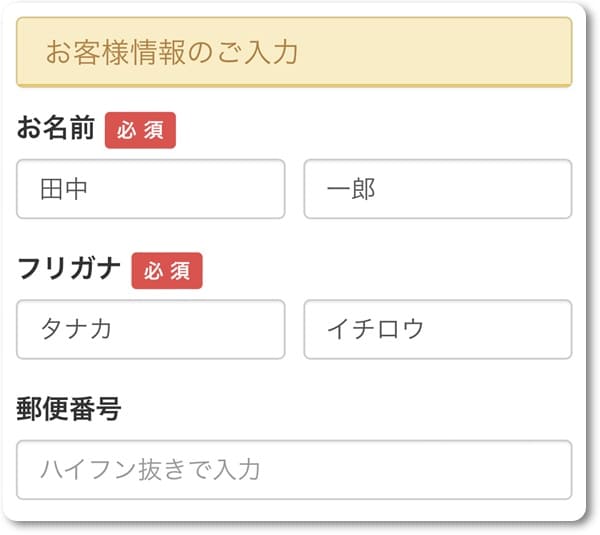Click the yellow form section title

(294, 52)
